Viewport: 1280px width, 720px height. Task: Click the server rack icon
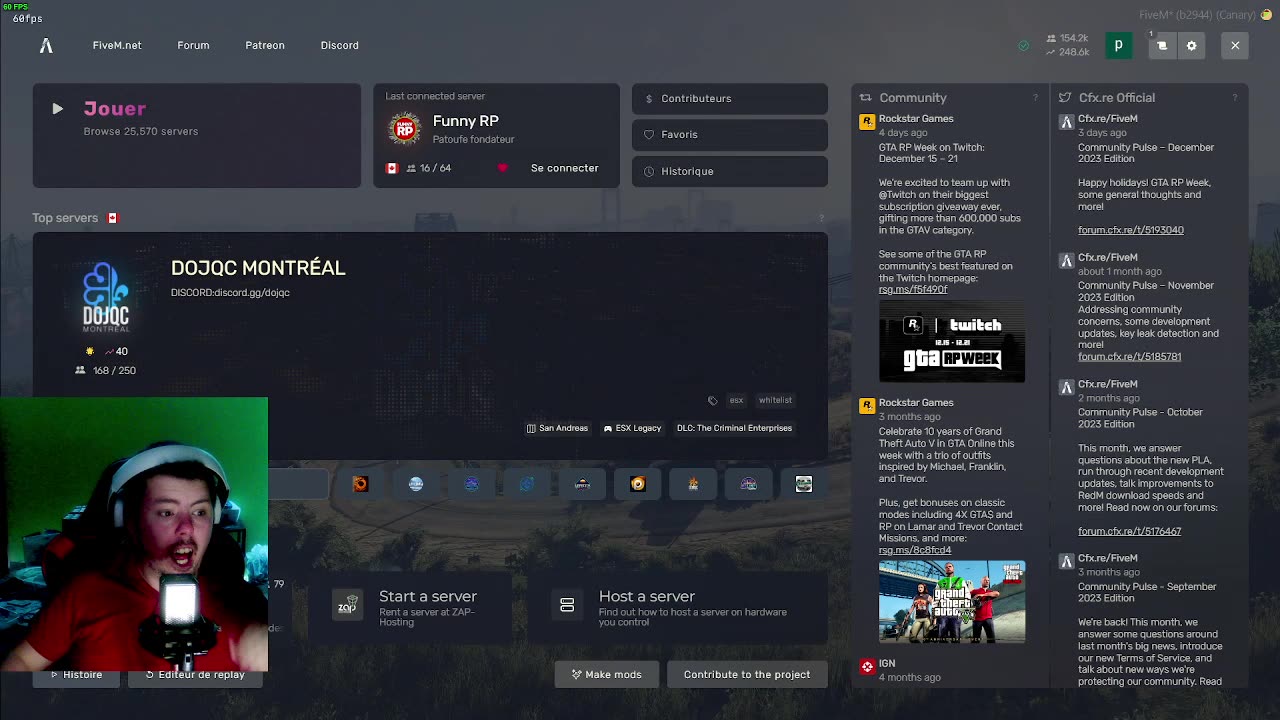coord(567,605)
